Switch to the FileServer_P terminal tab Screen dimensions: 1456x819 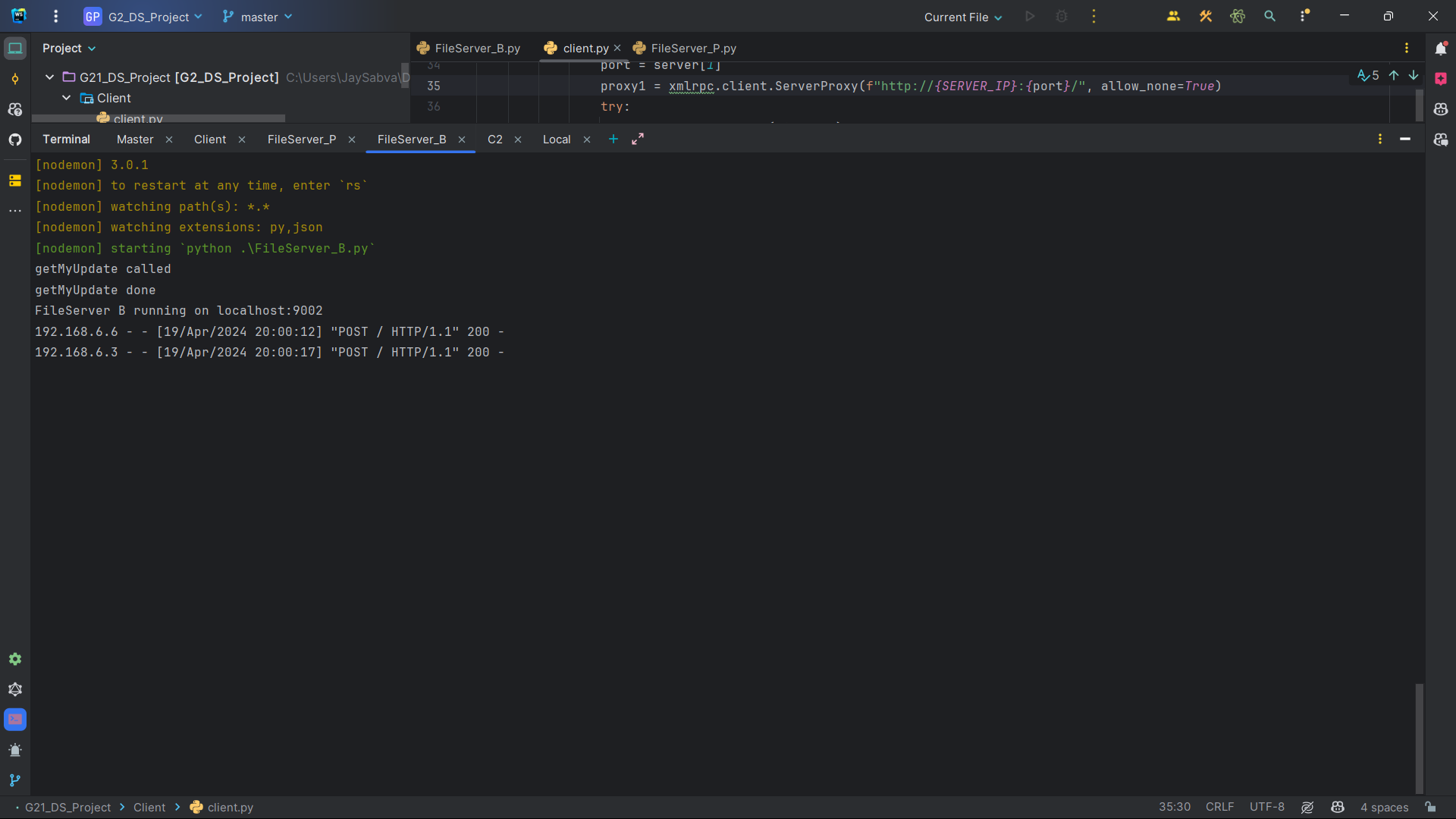click(302, 140)
